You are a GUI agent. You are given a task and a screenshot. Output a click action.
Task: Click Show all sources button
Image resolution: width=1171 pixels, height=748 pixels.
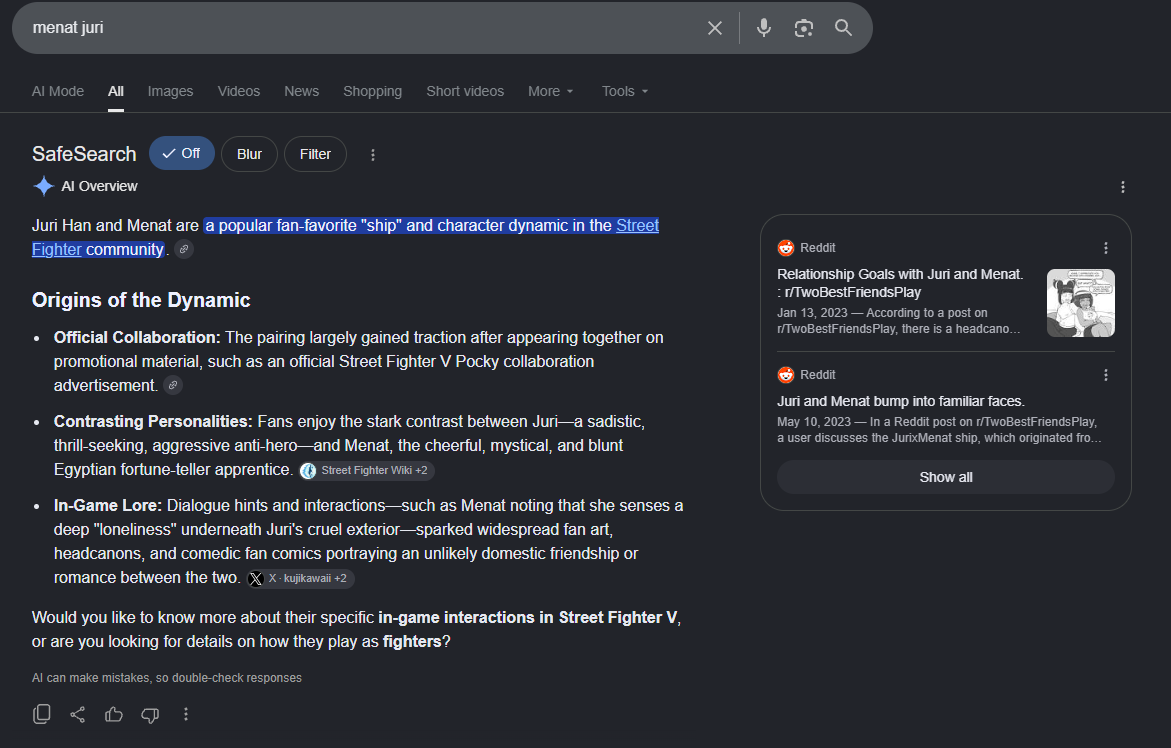coord(945,477)
